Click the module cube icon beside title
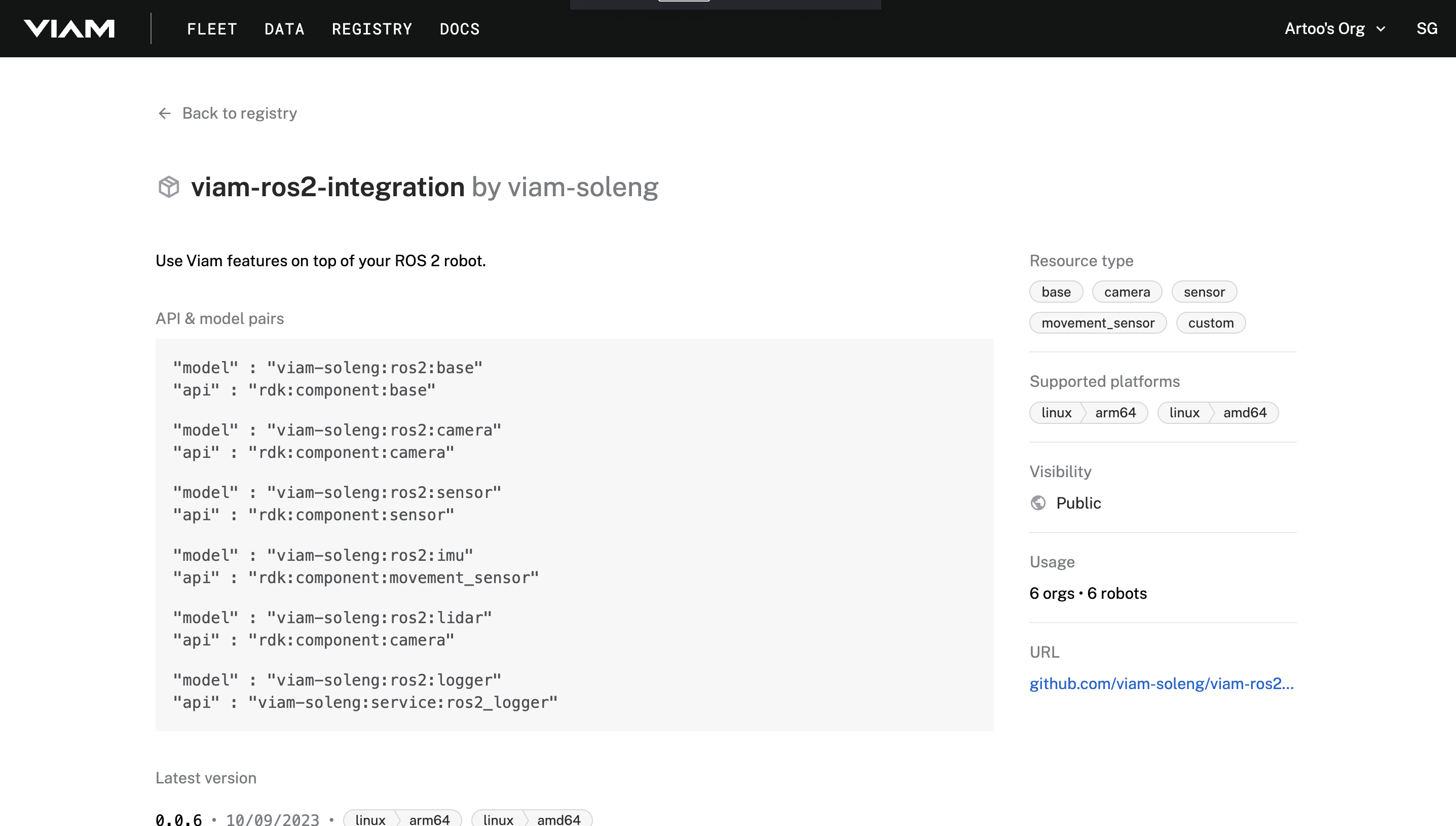This screenshot has width=1456, height=826. [x=168, y=187]
